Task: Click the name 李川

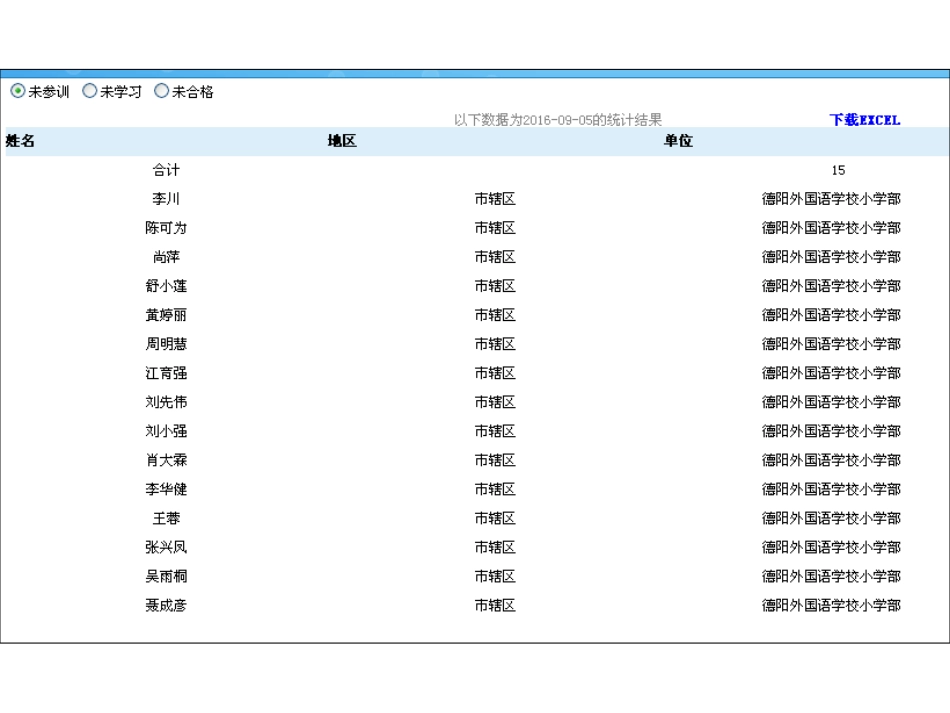Action: [166, 199]
